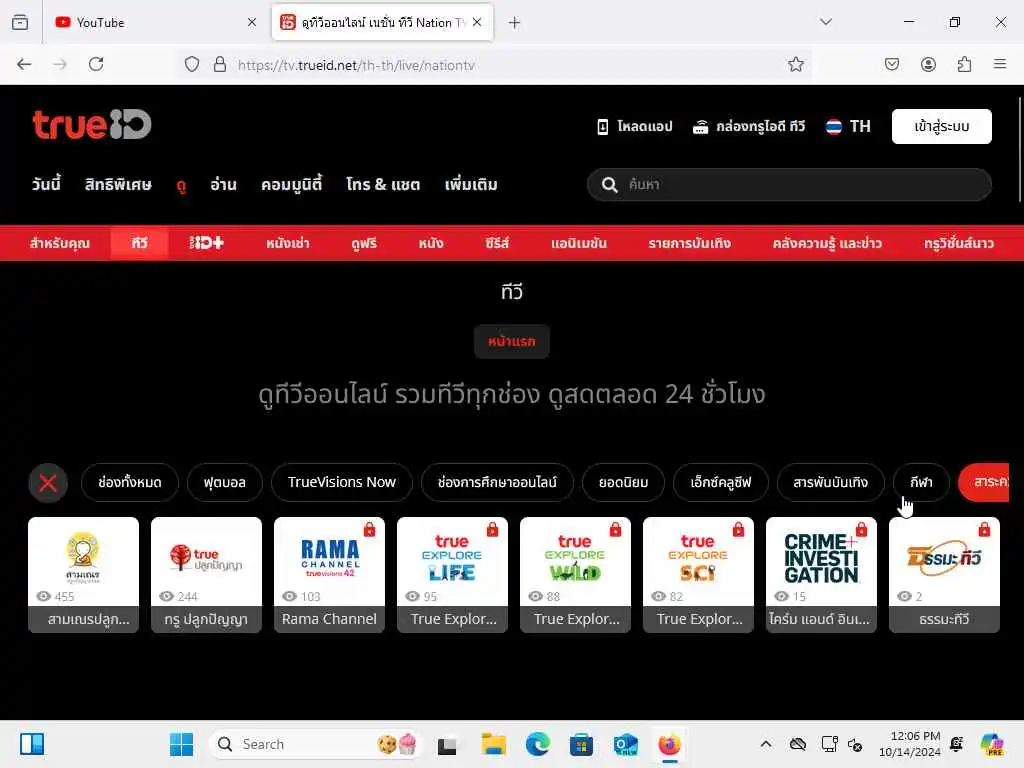The image size is (1024, 768).
Task: Open the ทรูวิชั่นส์นาว tab
Action: [x=959, y=243]
